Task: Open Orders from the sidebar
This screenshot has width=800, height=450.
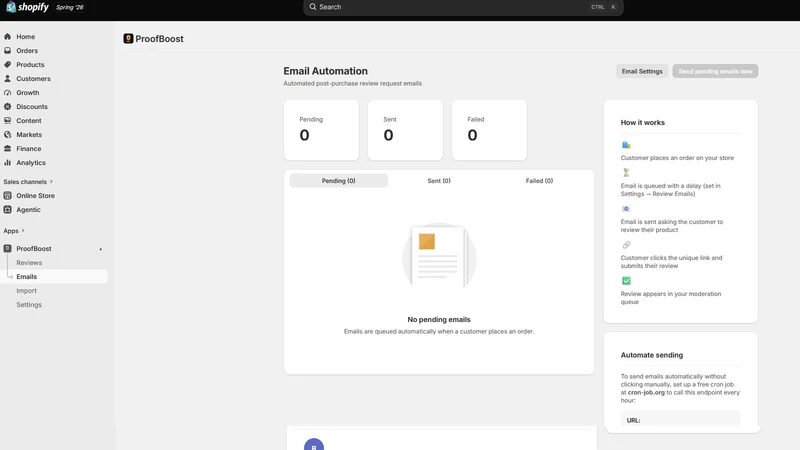Action: (27, 51)
